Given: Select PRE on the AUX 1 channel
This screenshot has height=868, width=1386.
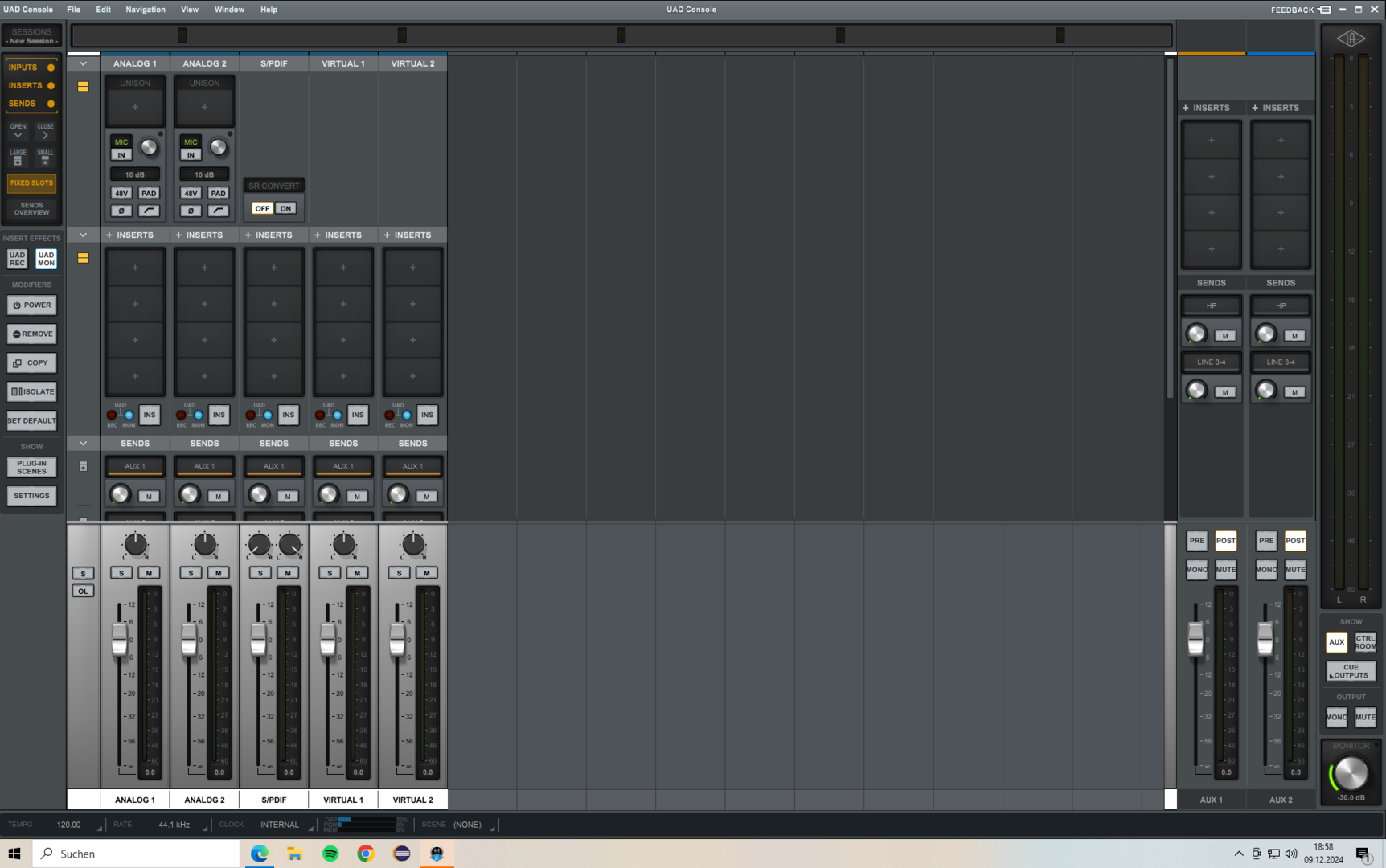Looking at the screenshot, I should (x=1197, y=541).
